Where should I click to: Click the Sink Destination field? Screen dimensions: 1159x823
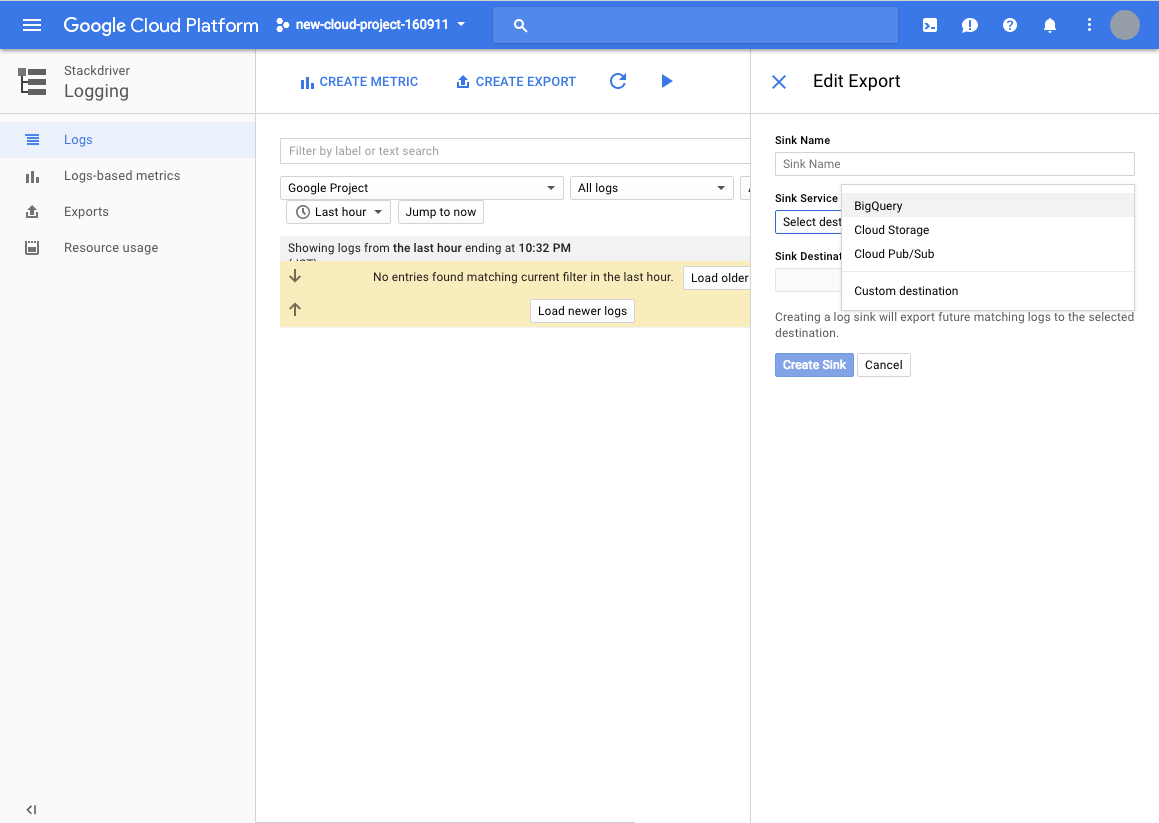[809, 280]
